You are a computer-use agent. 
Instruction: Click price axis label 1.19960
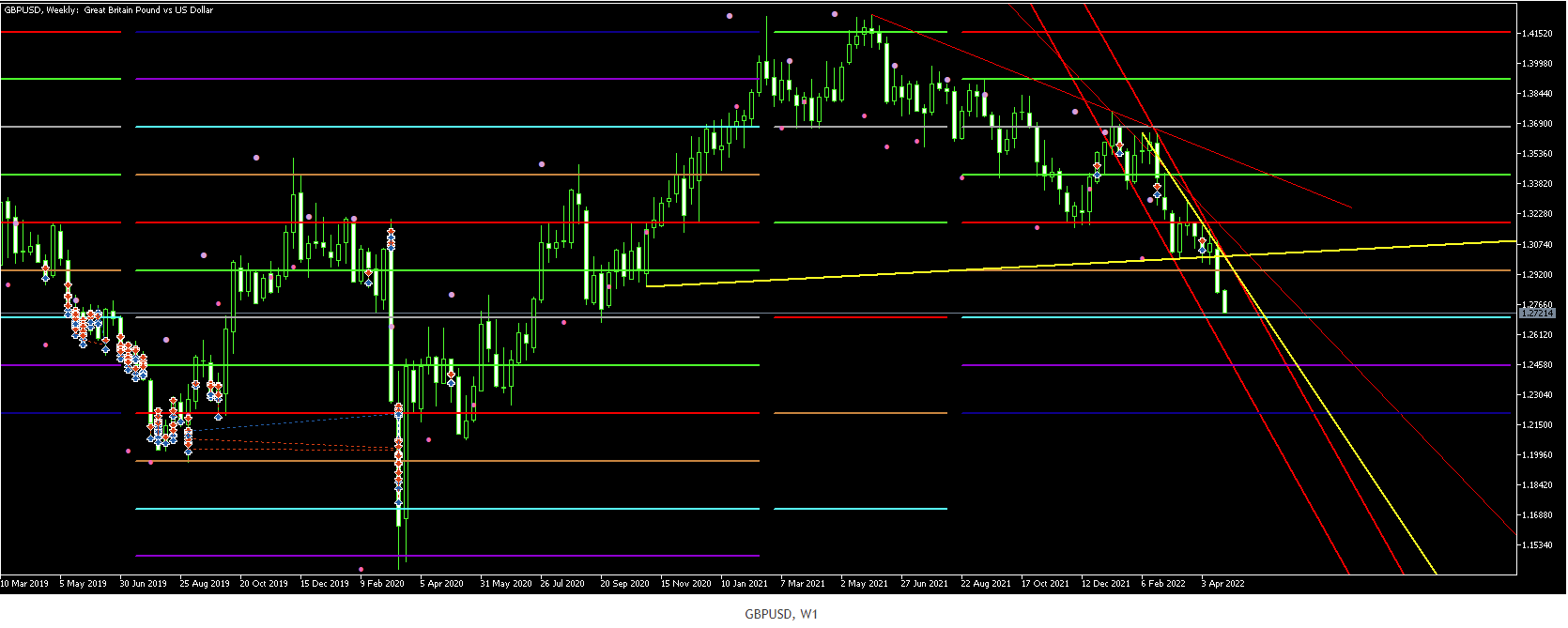click(1536, 455)
